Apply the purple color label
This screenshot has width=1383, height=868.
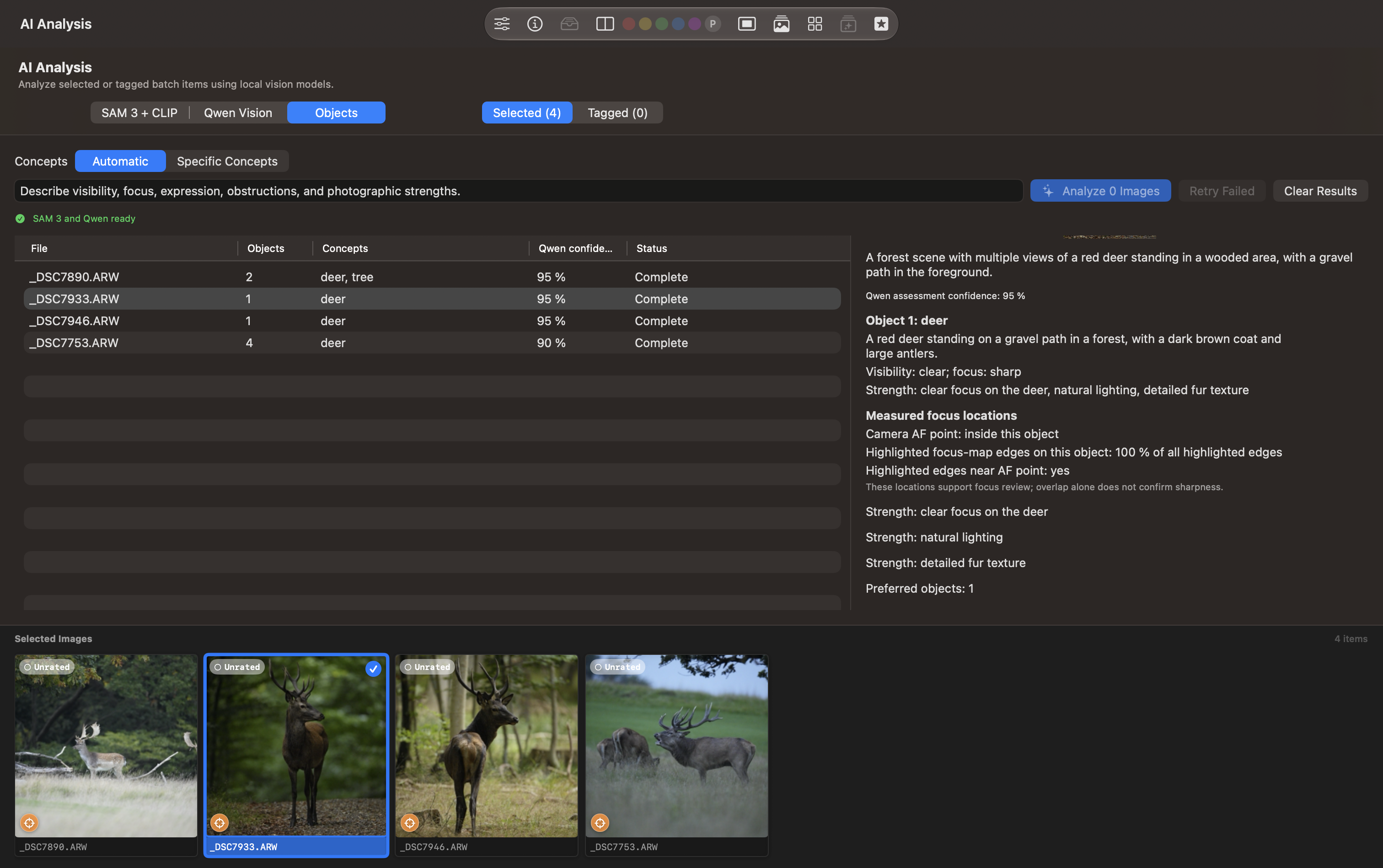(x=695, y=23)
